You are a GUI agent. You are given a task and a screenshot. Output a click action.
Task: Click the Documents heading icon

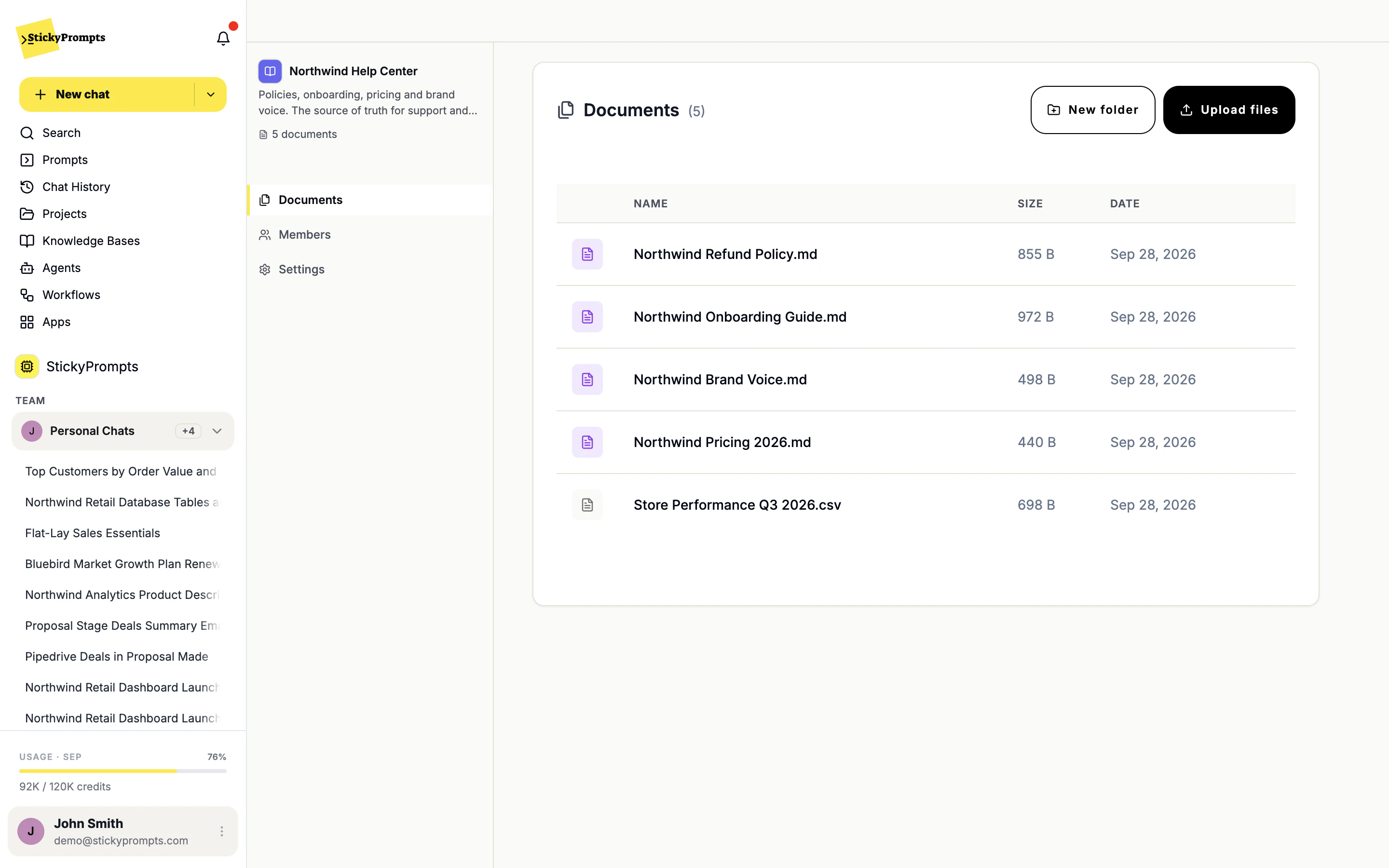566,109
